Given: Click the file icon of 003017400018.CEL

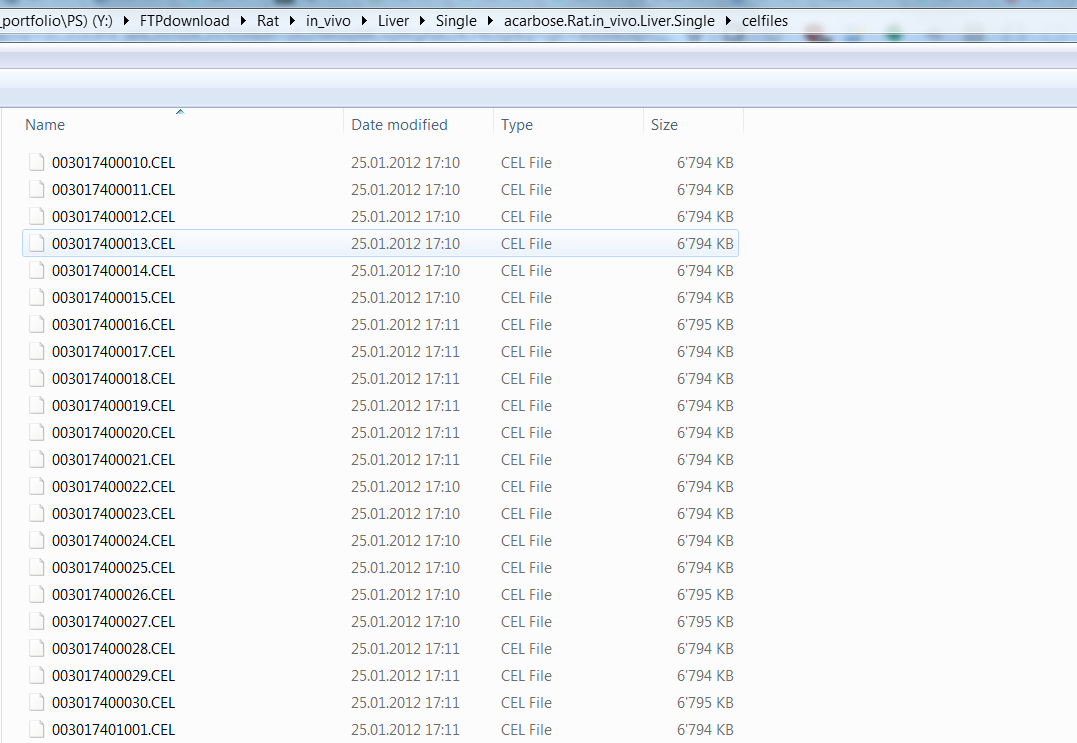Looking at the screenshot, I should pyautogui.click(x=36, y=378).
